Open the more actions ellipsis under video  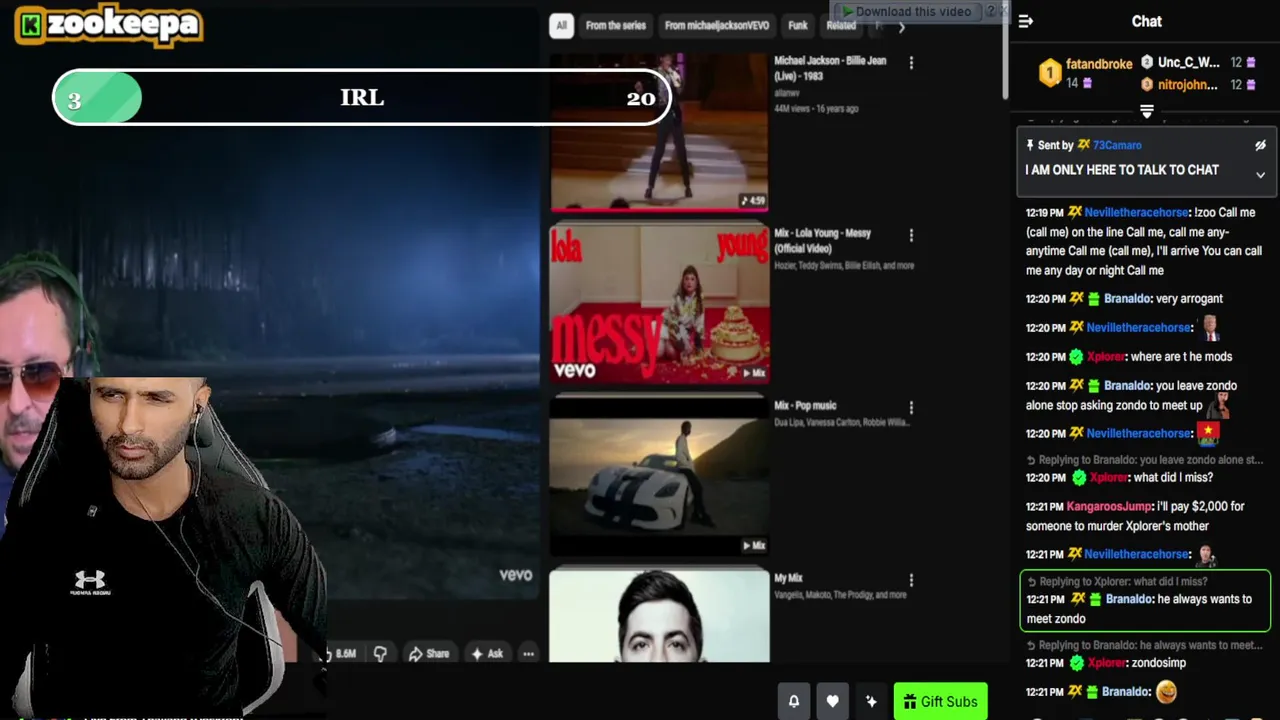(x=528, y=654)
